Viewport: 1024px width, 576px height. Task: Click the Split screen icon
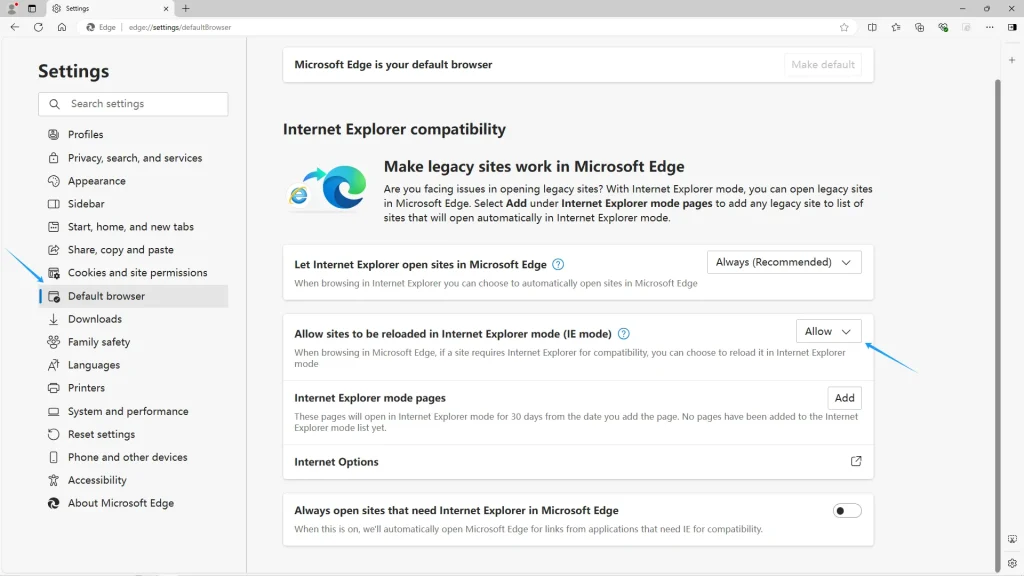click(872, 27)
